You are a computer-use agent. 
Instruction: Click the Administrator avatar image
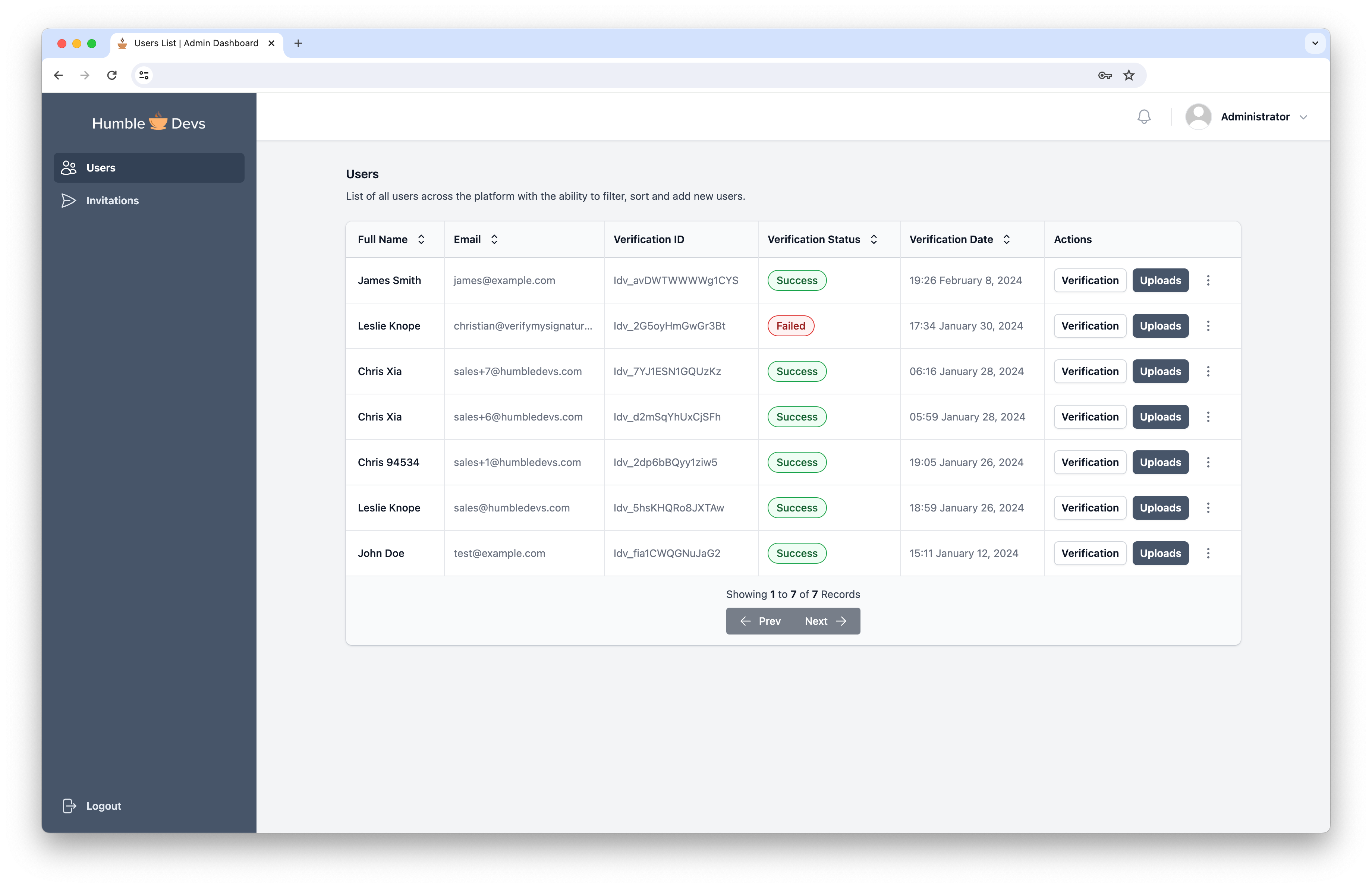[1198, 117]
